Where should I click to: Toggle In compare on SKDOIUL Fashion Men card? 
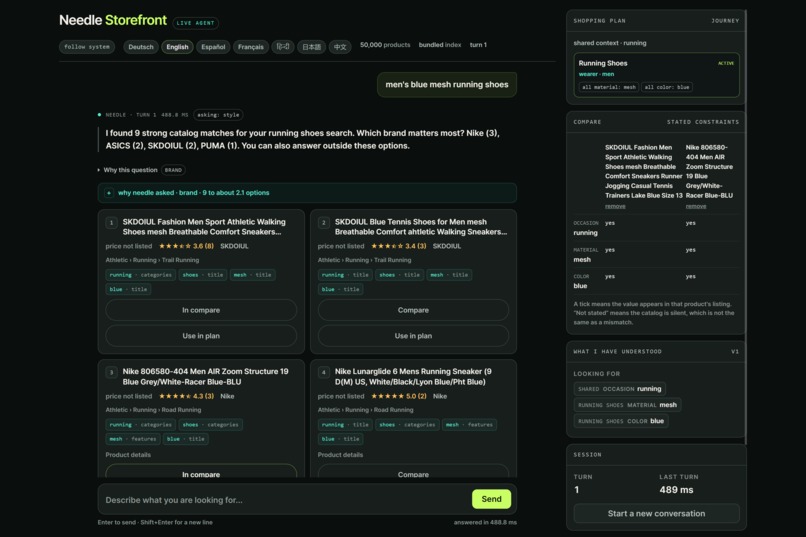[x=201, y=310]
